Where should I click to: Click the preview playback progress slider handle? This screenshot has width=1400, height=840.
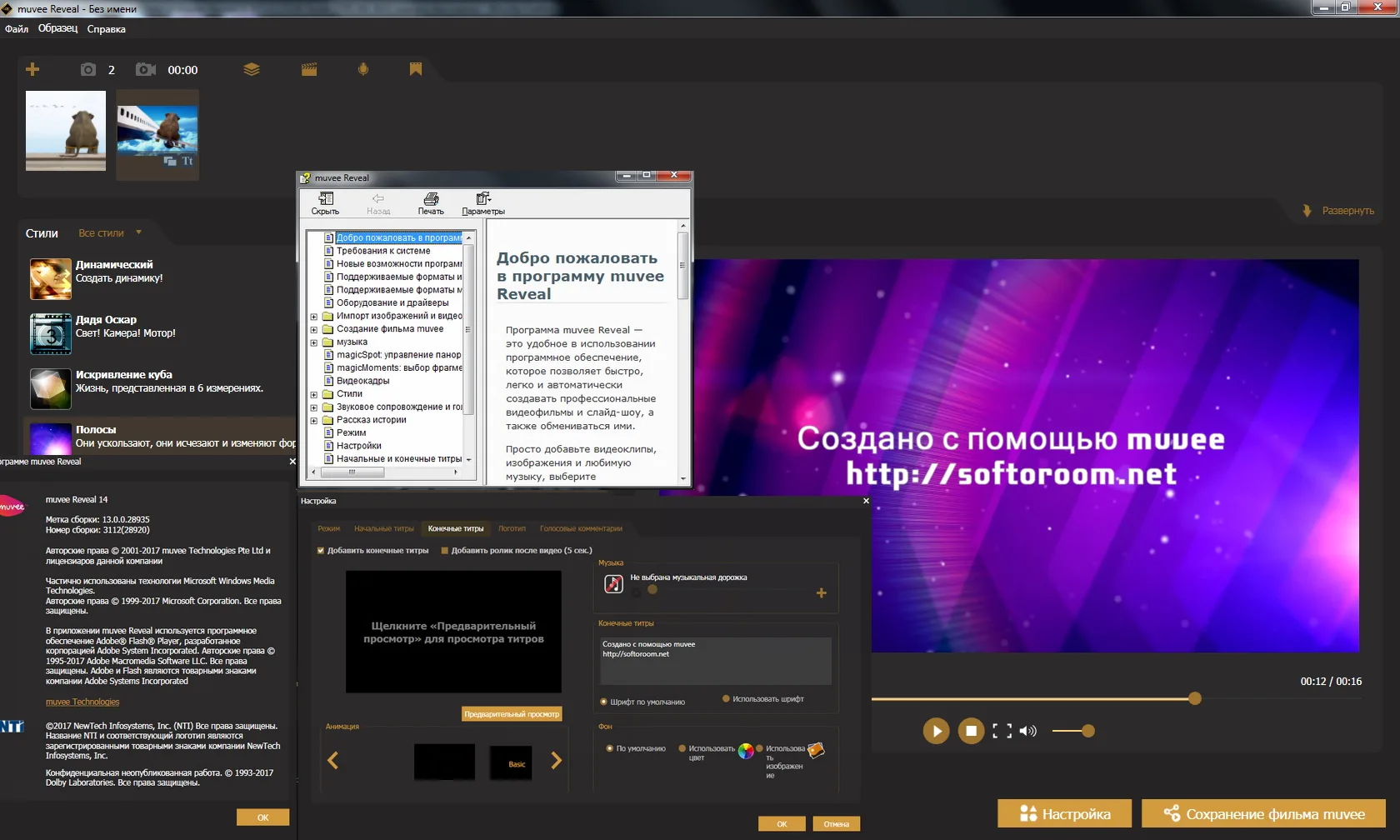pyautogui.click(x=1195, y=698)
